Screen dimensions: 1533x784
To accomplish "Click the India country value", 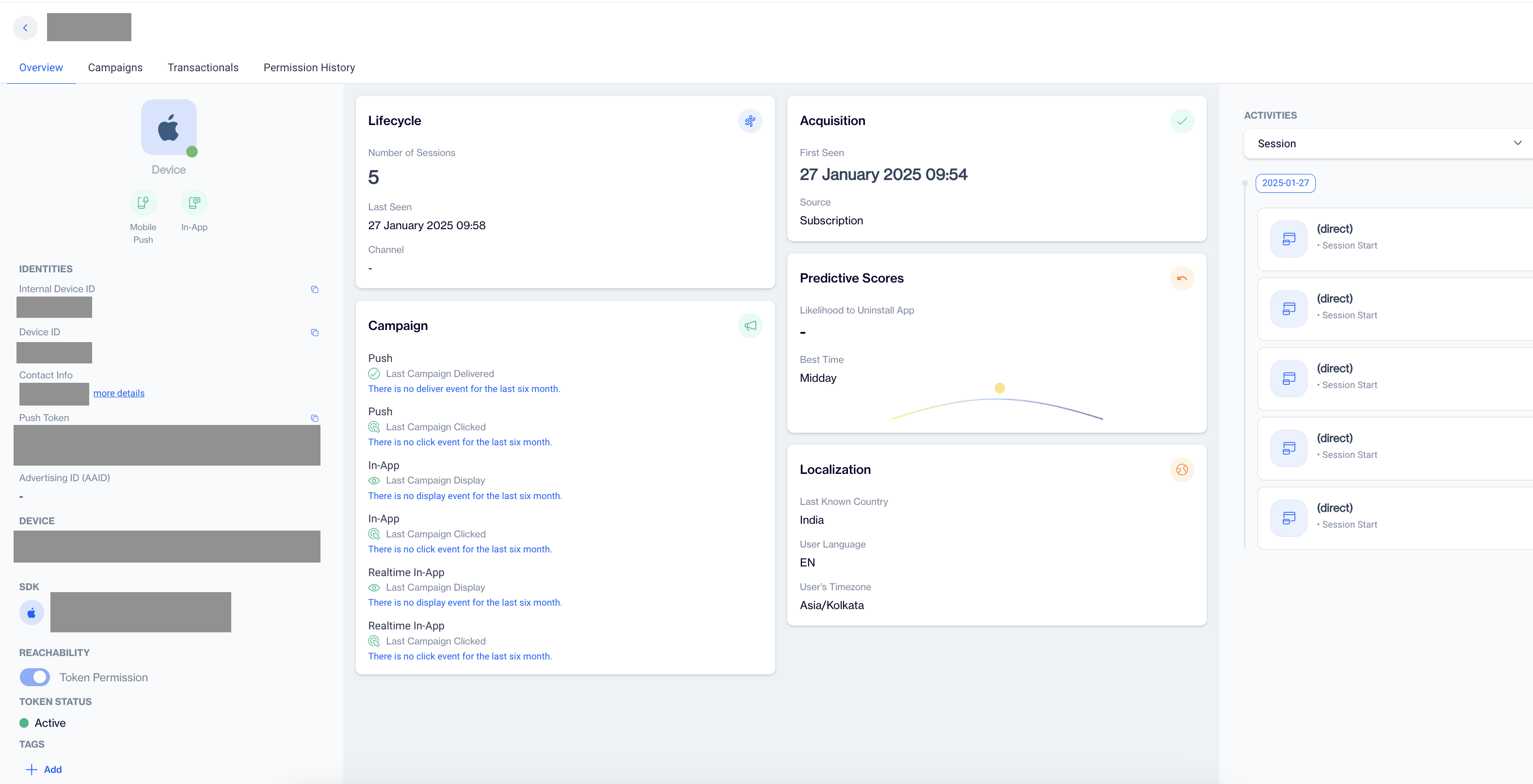I will point(812,520).
